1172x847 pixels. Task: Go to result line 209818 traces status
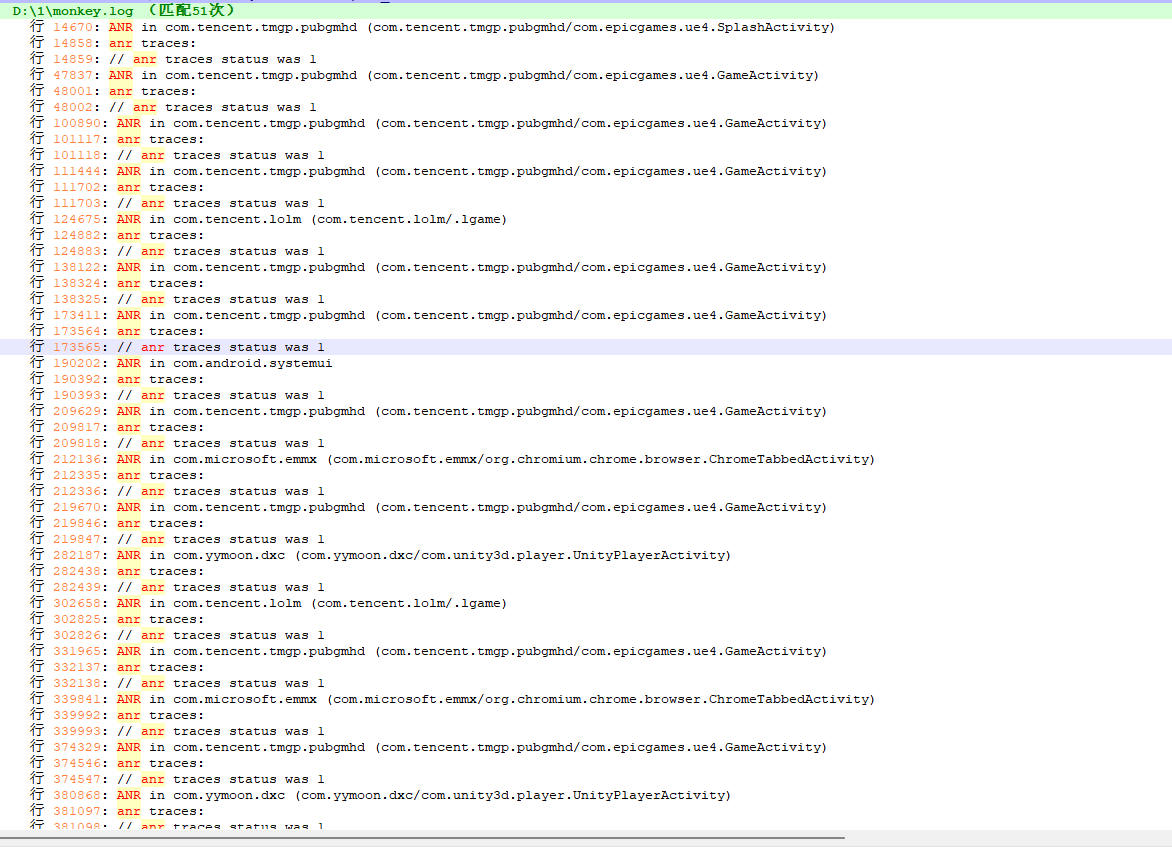coord(586,443)
